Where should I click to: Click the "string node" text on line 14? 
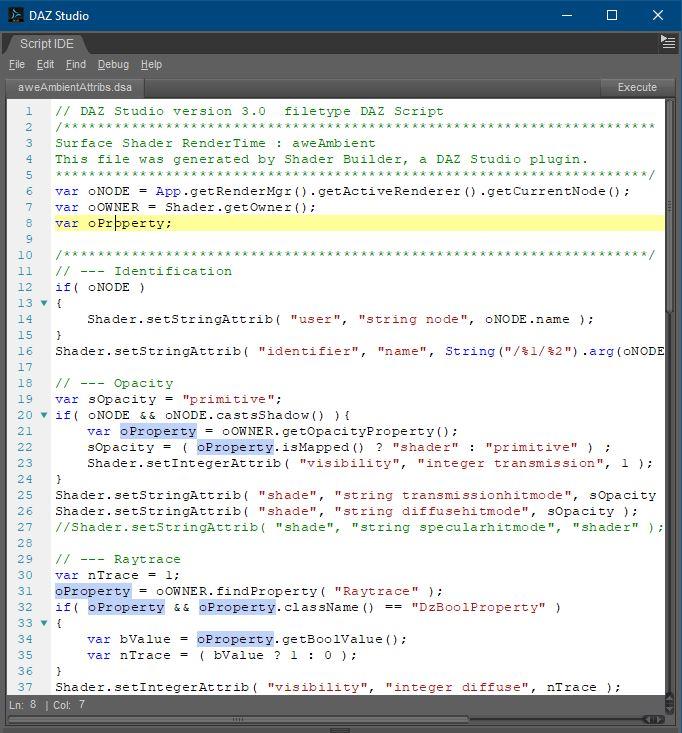click(413, 319)
